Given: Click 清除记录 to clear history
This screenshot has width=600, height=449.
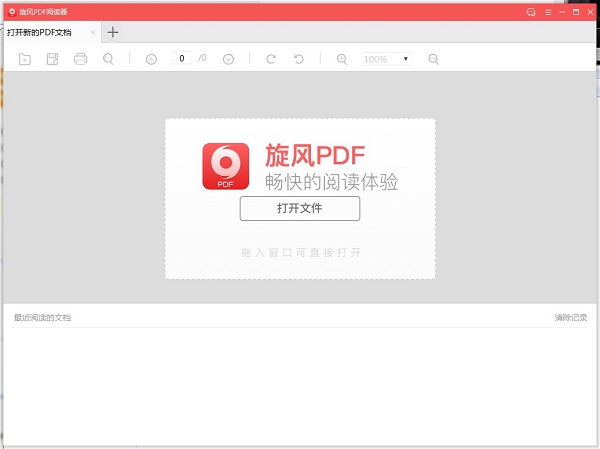Looking at the screenshot, I should click(x=571, y=317).
